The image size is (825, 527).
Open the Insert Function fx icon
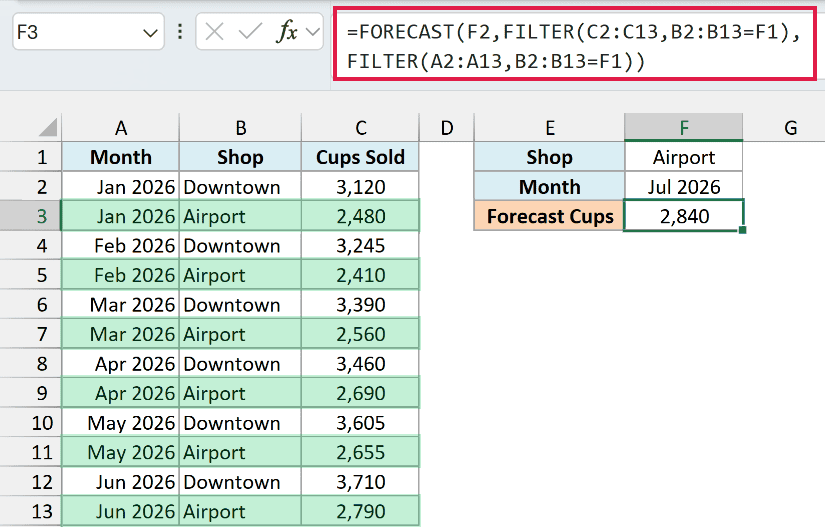(x=287, y=32)
